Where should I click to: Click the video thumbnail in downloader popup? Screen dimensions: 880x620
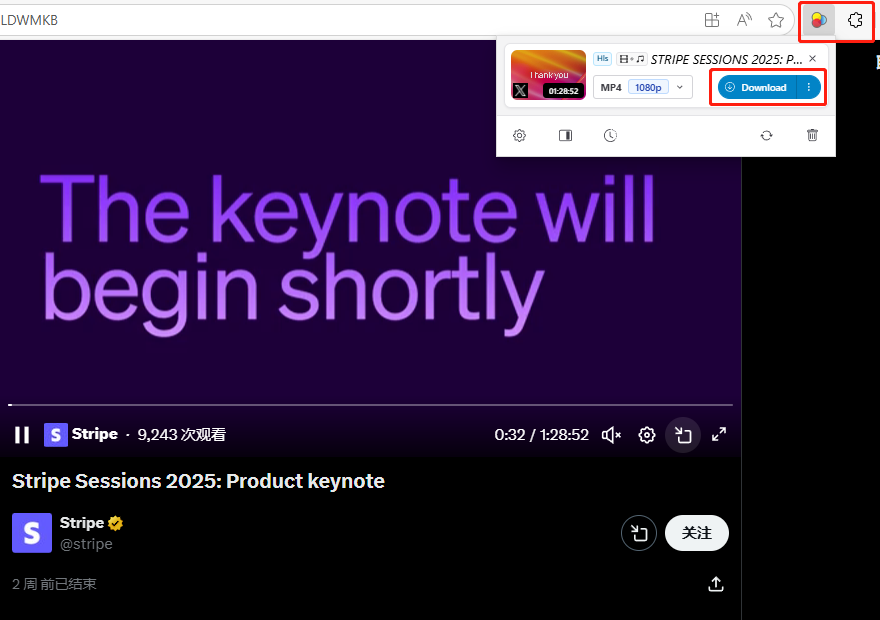point(548,75)
